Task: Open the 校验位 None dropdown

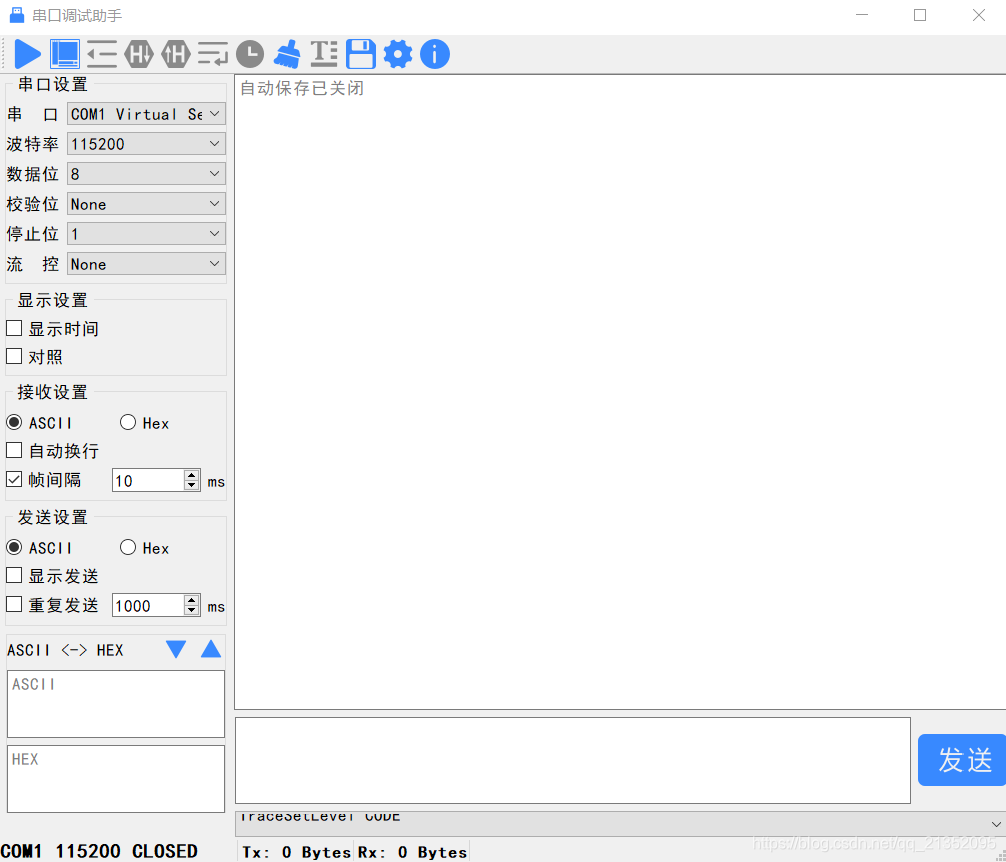Action: point(146,204)
